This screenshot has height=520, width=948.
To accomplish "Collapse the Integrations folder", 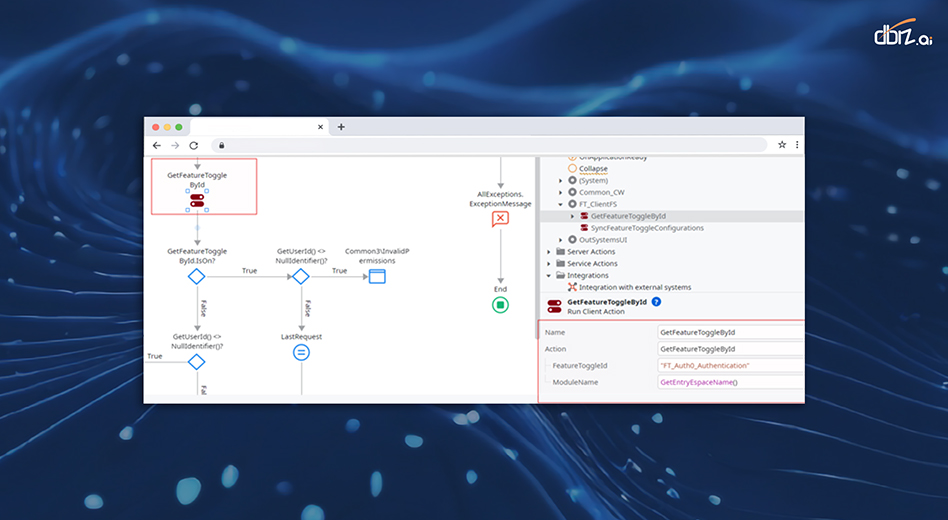I will 549,275.
